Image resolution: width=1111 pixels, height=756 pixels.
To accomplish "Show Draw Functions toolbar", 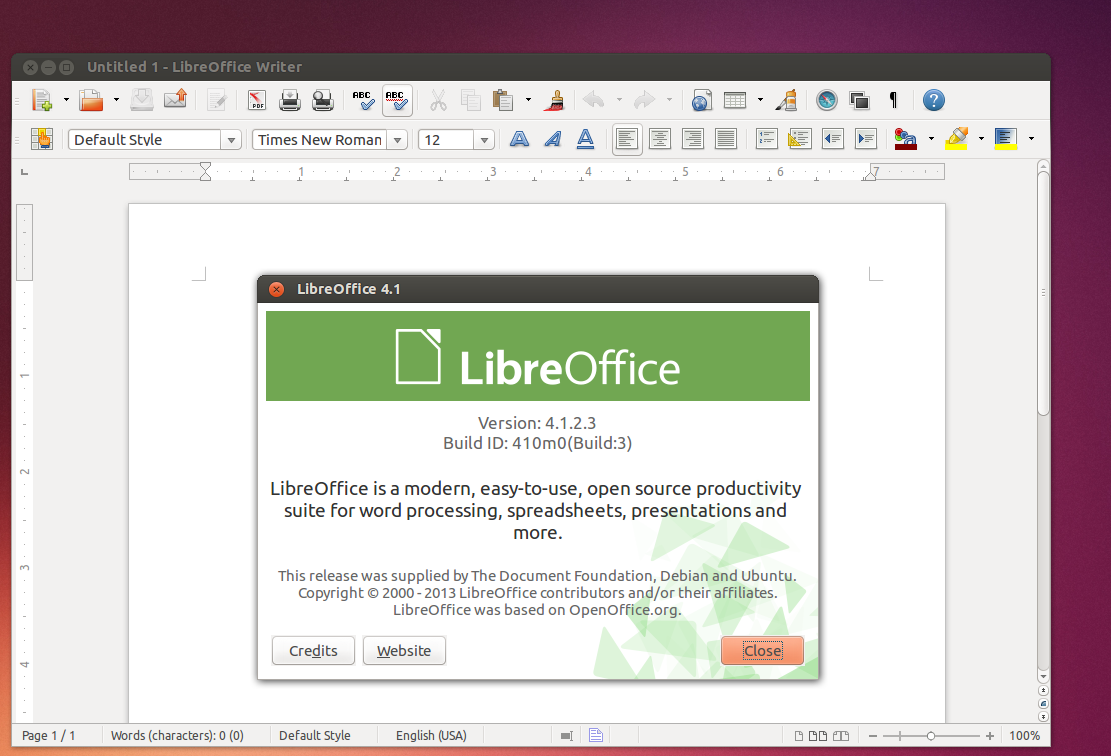I will [x=786, y=100].
